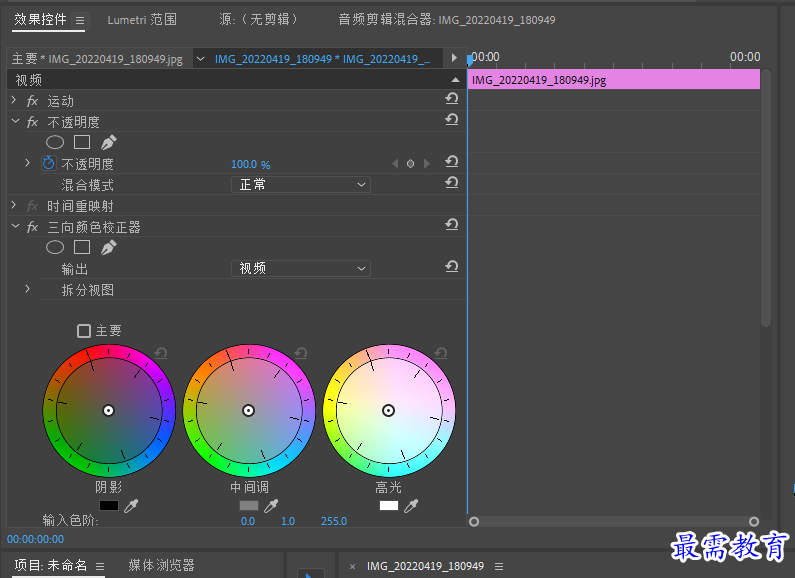Reset the 中间调 color wheel
Image resolution: width=795 pixels, height=578 pixels.
[301, 352]
